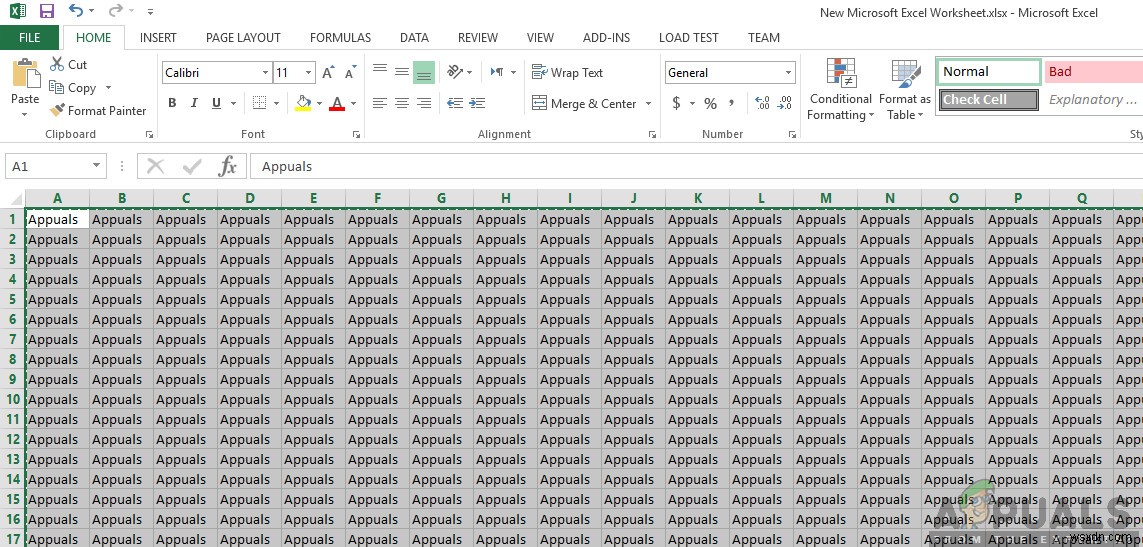Open the Clipboard dialog launcher

point(149,134)
